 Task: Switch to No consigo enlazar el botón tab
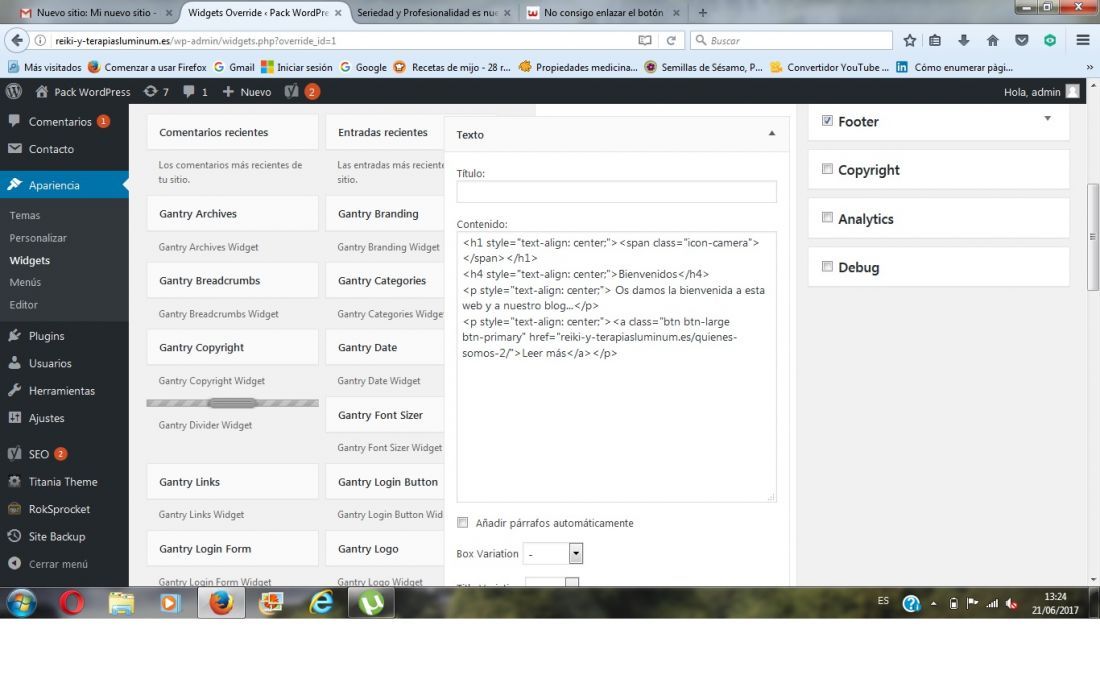(x=603, y=13)
